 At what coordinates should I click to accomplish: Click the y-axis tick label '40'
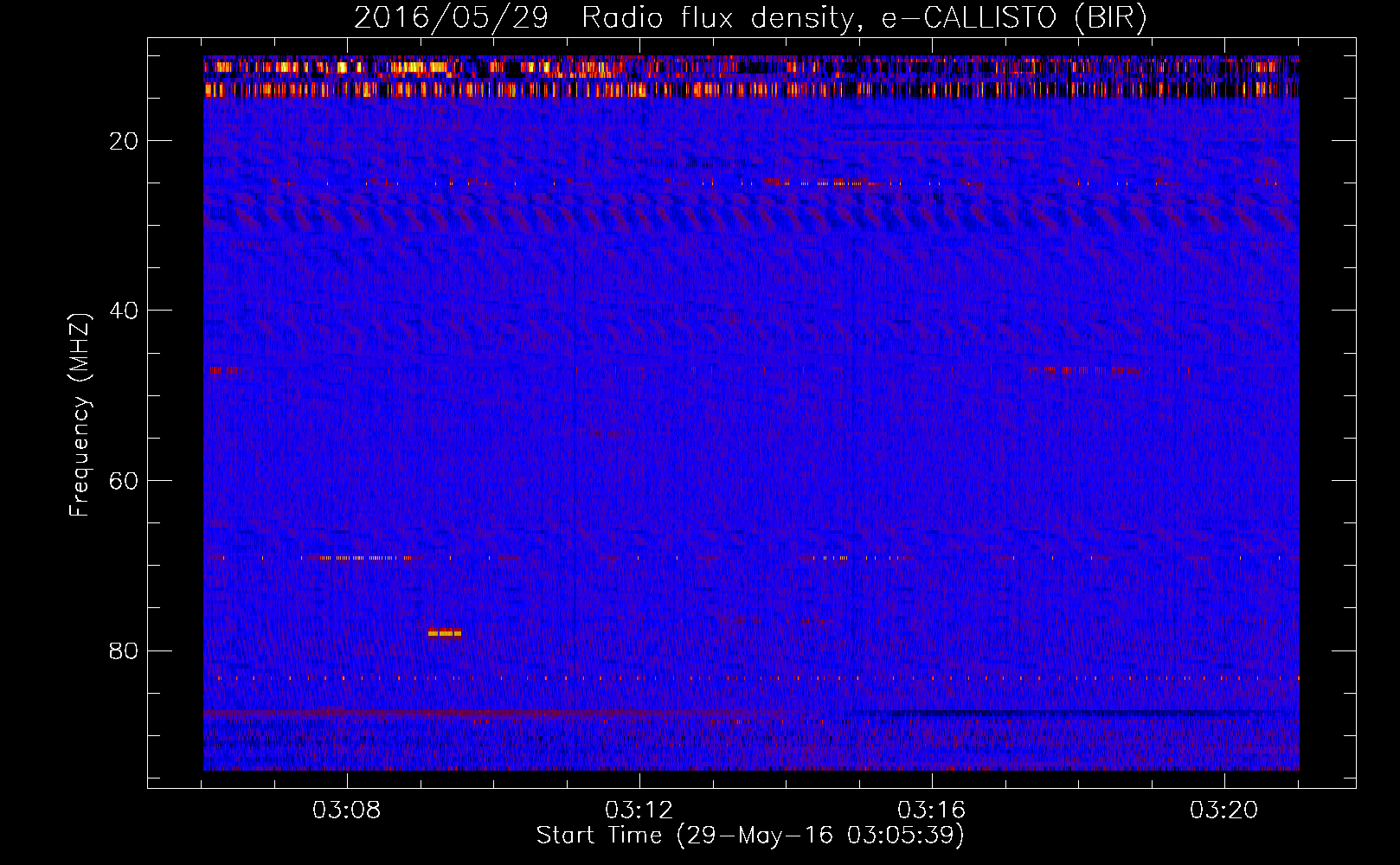[x=124, y=311]
